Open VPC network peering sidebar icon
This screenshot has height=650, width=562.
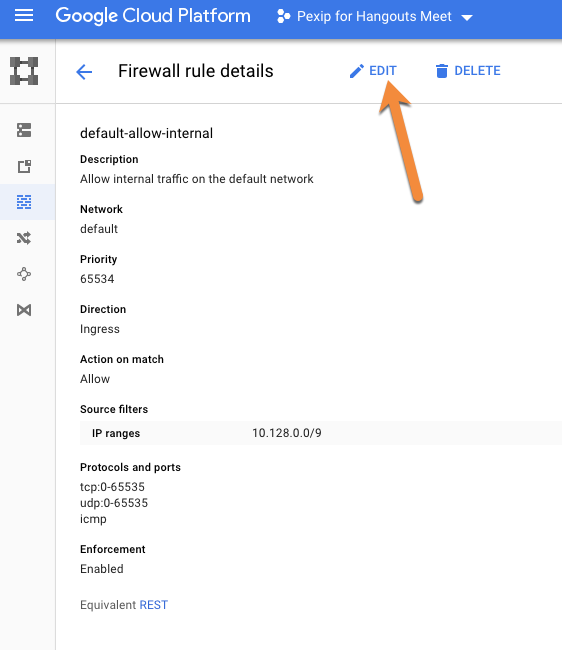point(24,274)
